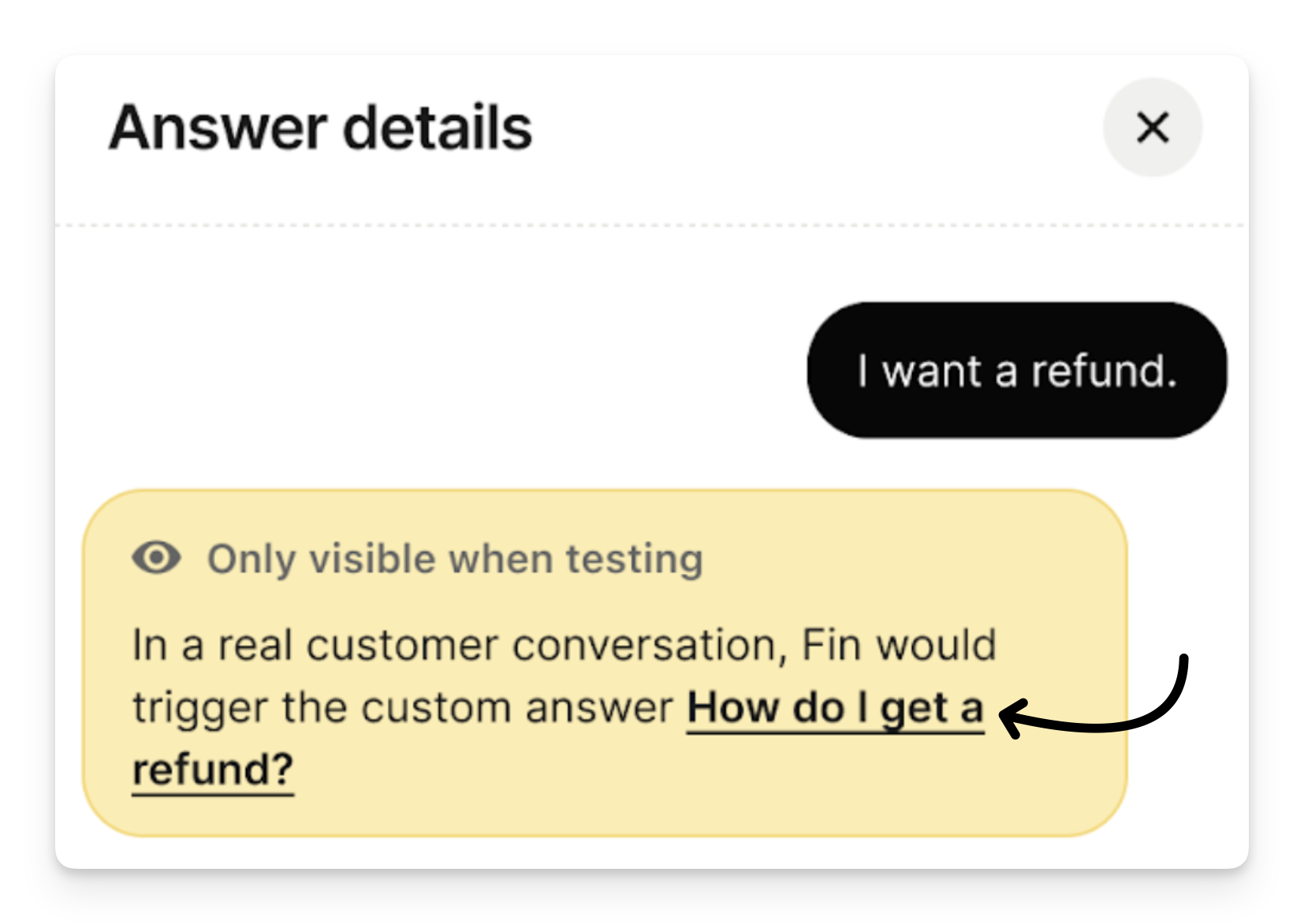The width and height of the screenshot is (1304, 924).
Task: Click the word "visible" in the note header
Action: 372,559
